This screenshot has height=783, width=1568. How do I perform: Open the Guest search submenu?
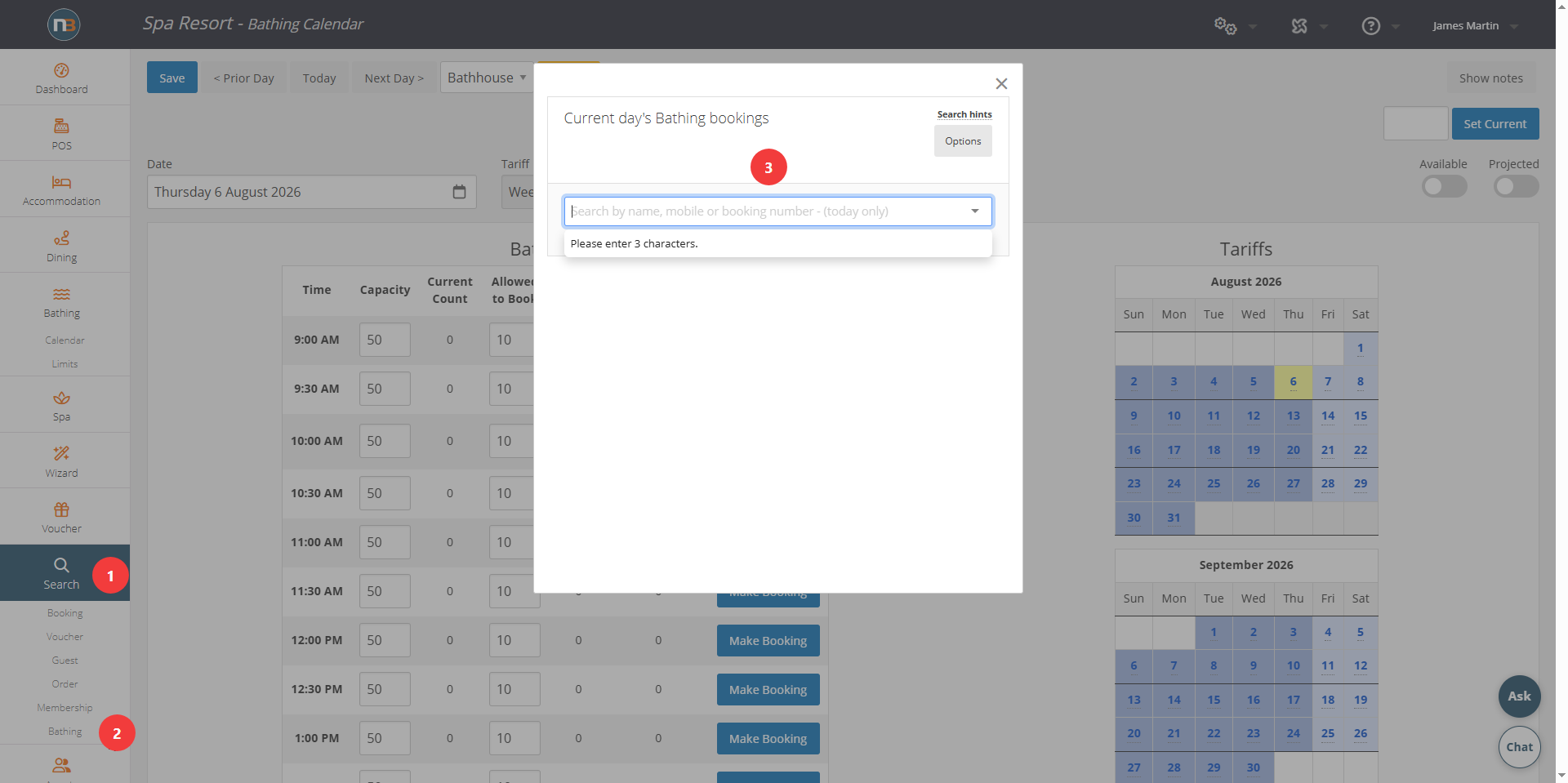(65, 661)
